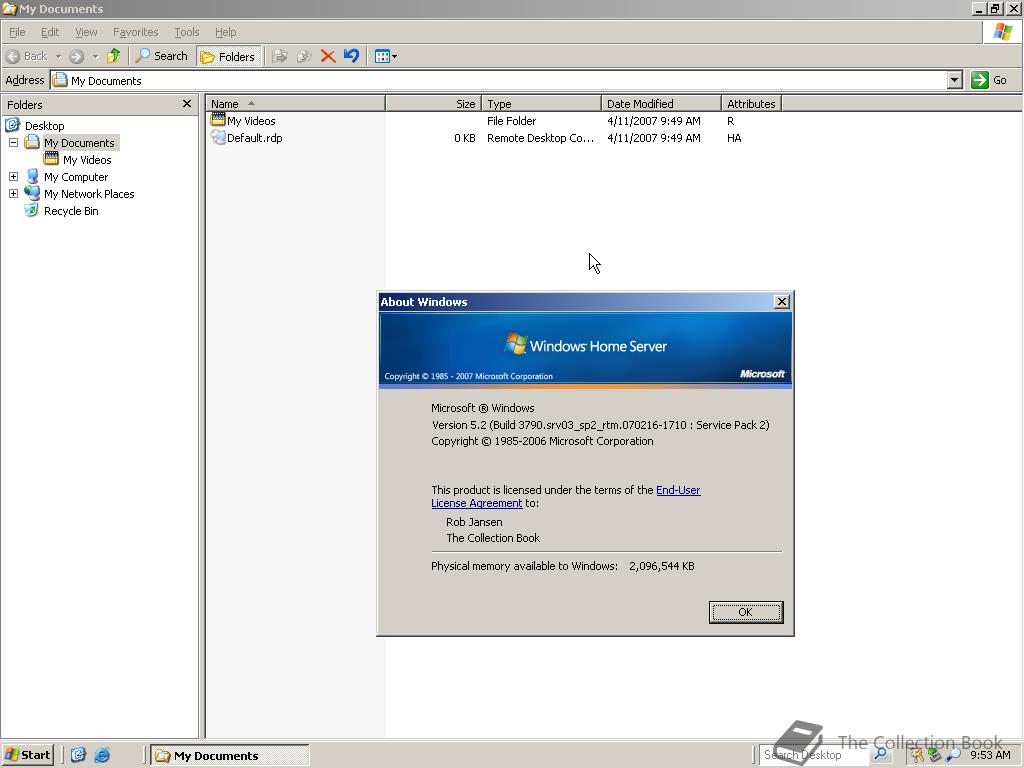
Task: Click the red Delete toolbar icon
Action: click(328, 56)
